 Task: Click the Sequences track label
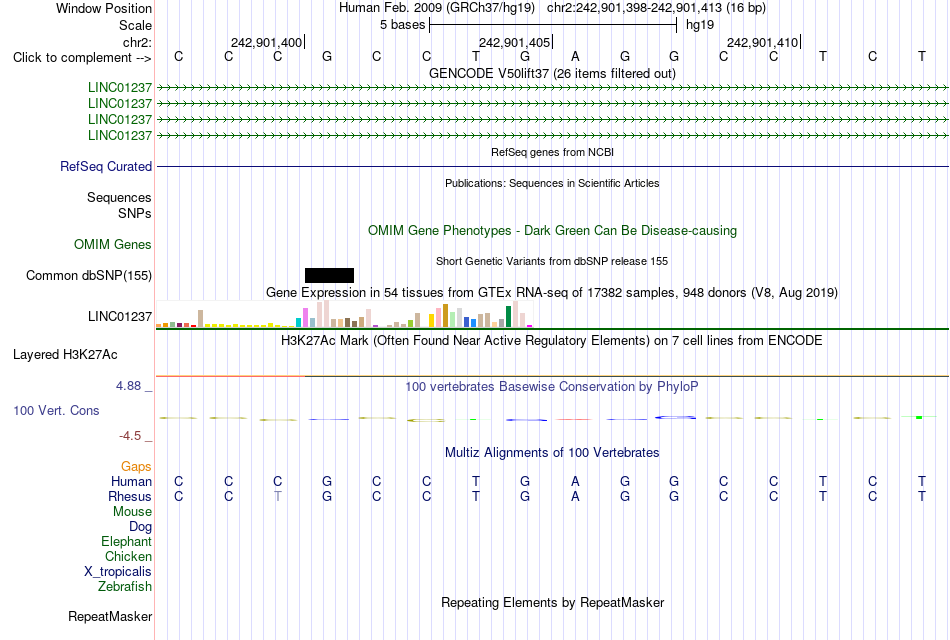tap(119, 198)
